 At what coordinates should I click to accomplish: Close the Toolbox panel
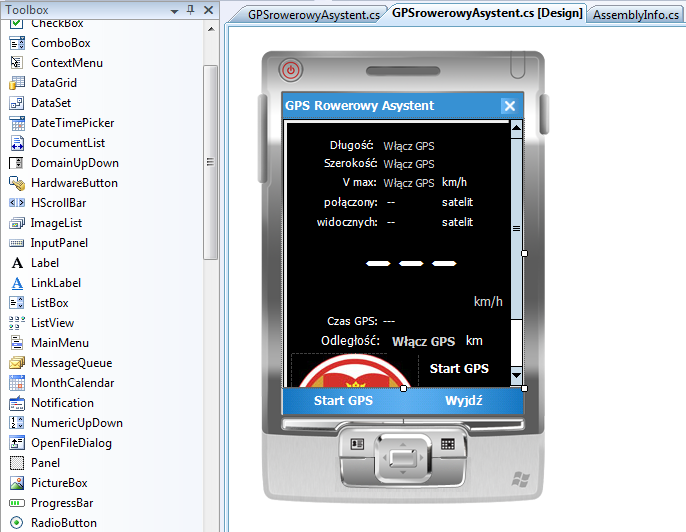[x=208, y=10]
